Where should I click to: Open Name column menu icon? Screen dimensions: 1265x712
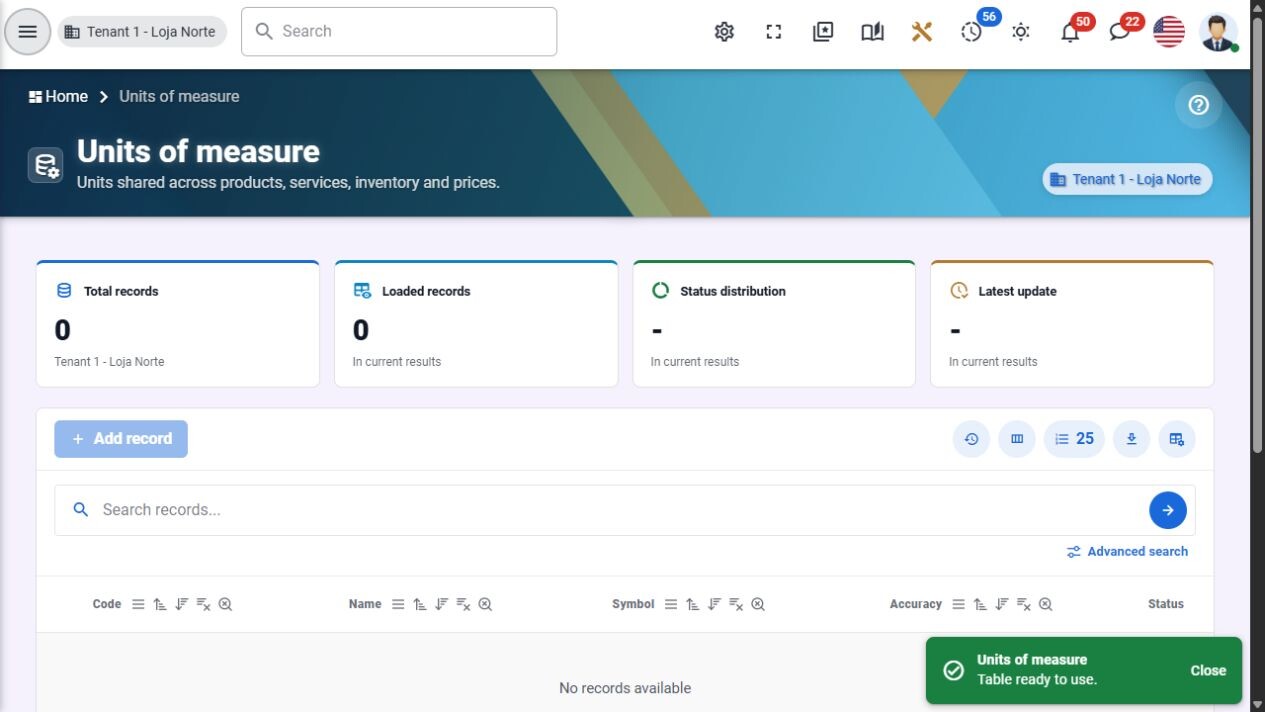tap(398, 604)
